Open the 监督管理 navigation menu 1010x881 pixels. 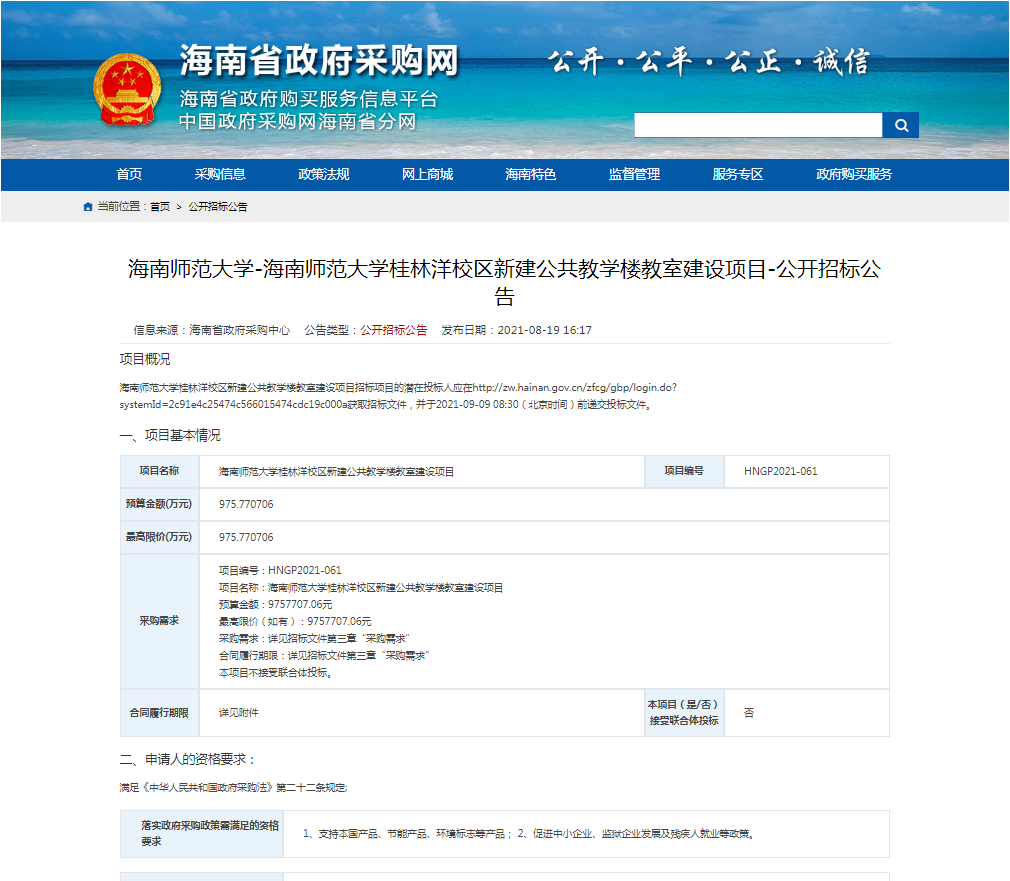click(634, 175)
